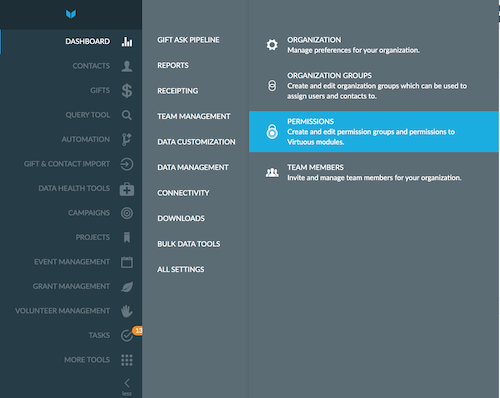Click the Campaigns target icon
Image resolution: width=500 pixels, height=398 pixels.
tap(127, 213)
